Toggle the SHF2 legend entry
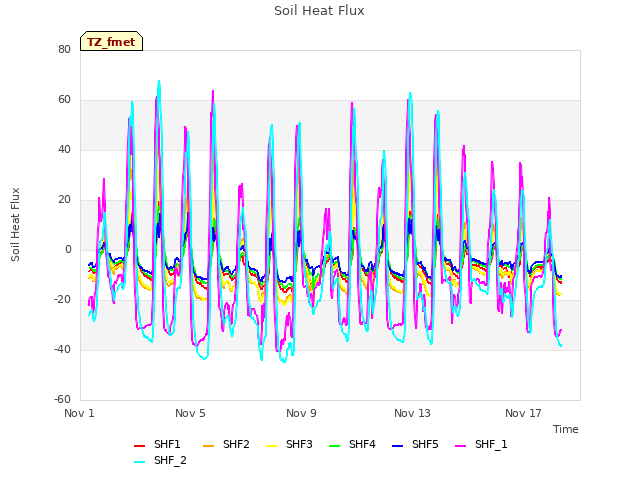The width and height of the screenshot is (640, 480). point(226,444)
